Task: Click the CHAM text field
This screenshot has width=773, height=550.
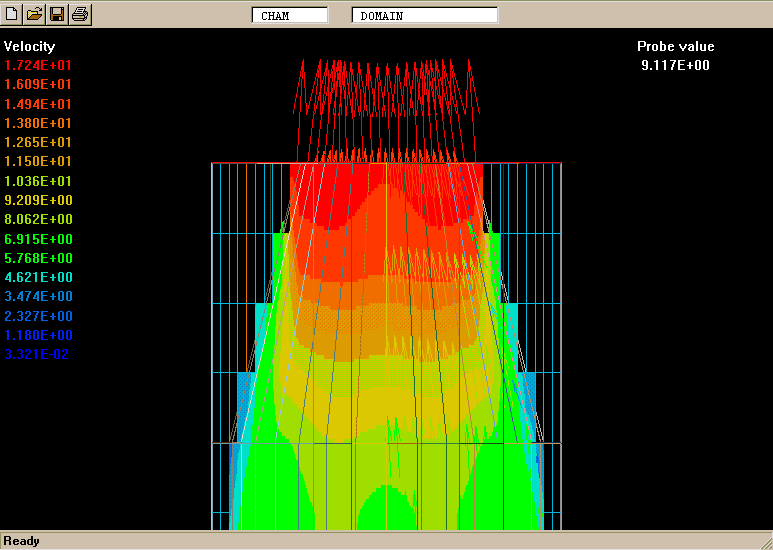Action: [289, 16]
